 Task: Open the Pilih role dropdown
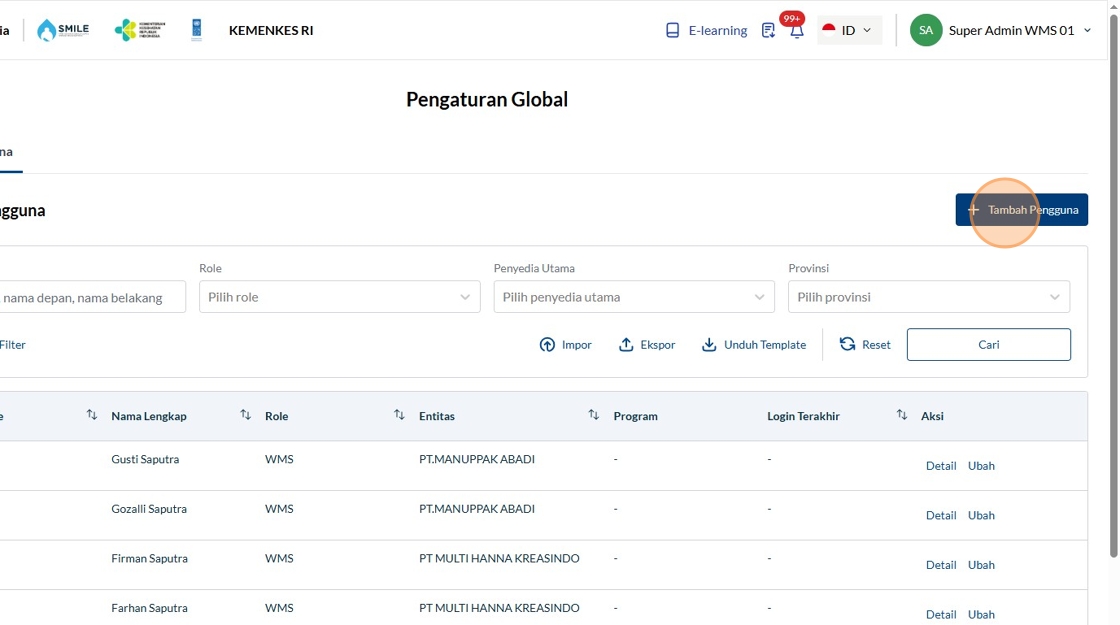pos(339,297)
